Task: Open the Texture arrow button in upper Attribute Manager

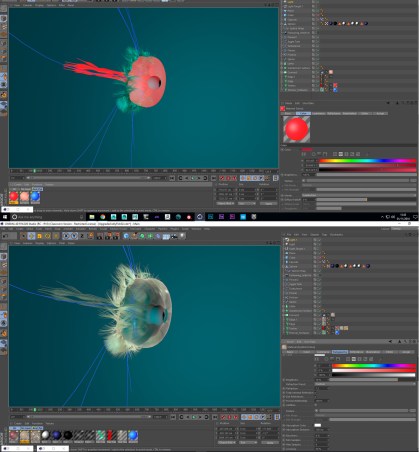Action: pyautogui.click(x=304, y=181)
